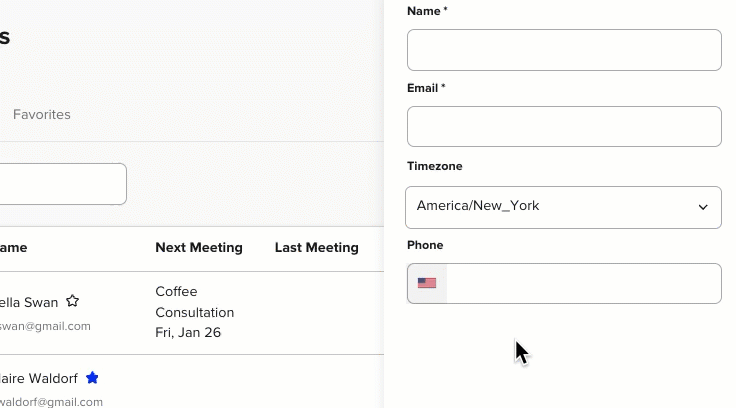Click the Timezone field label
The width and height of the screenshot is (736, 408).
435,166
